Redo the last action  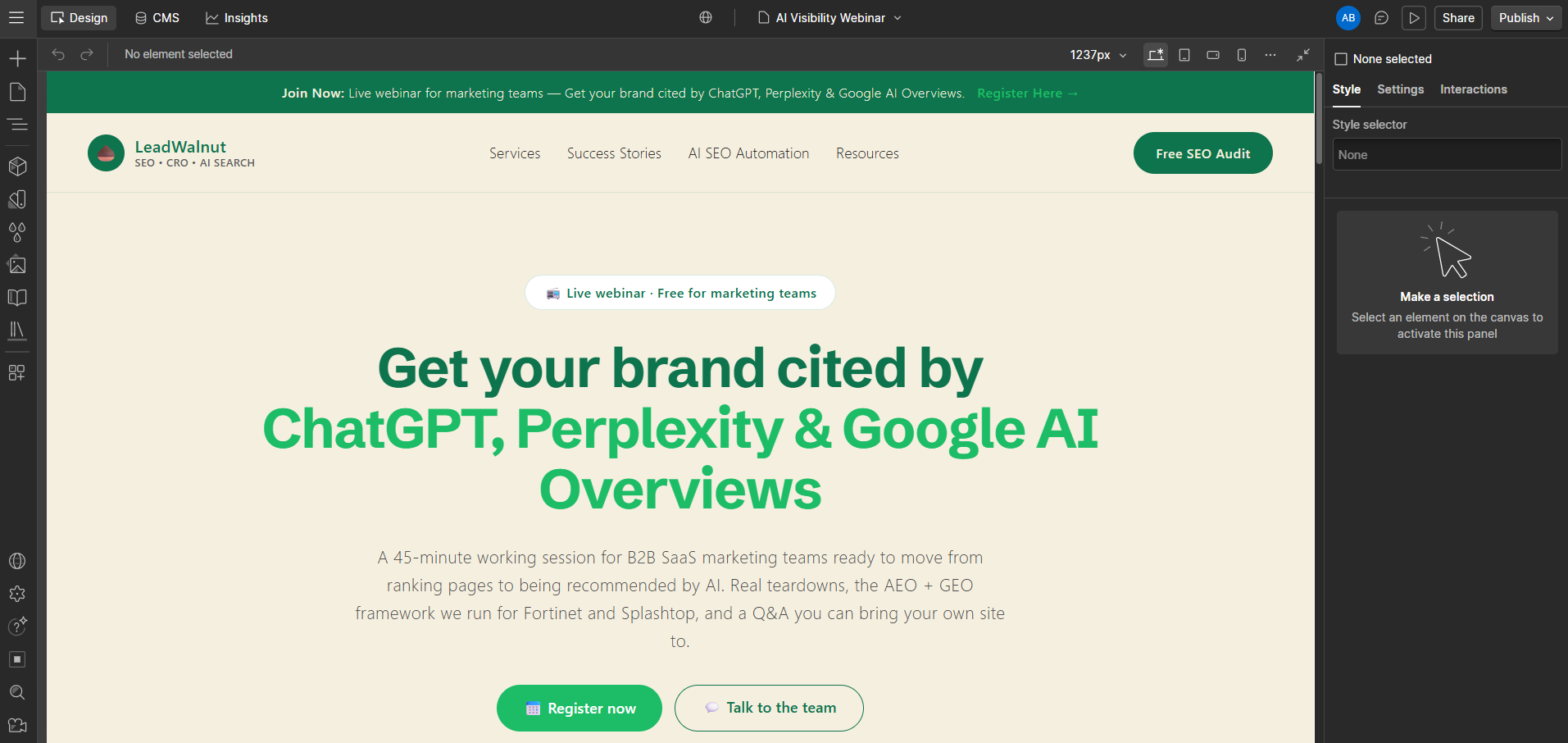87,54
